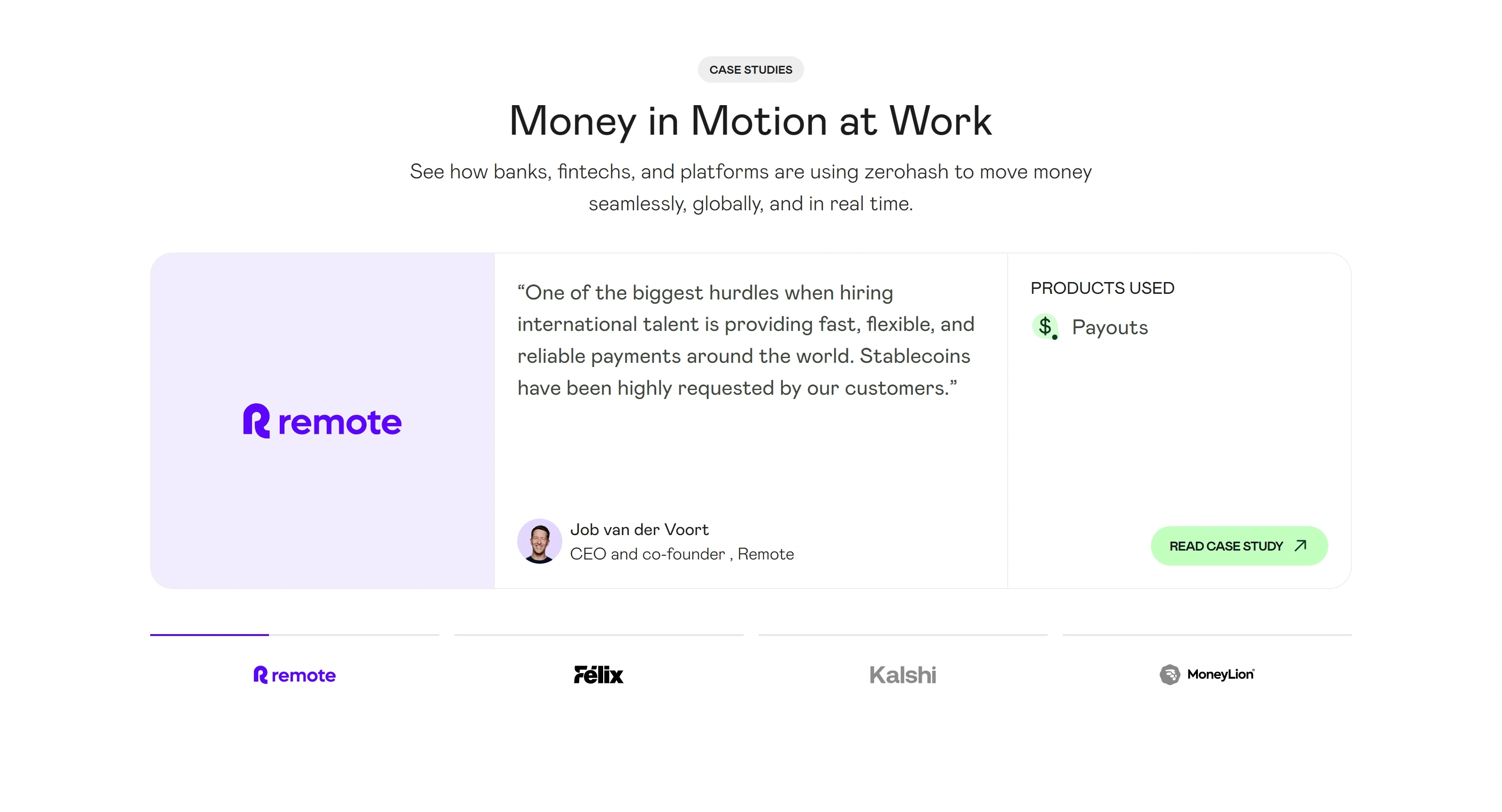Click the Money in Motion at Work heading

tap(751, 121)
